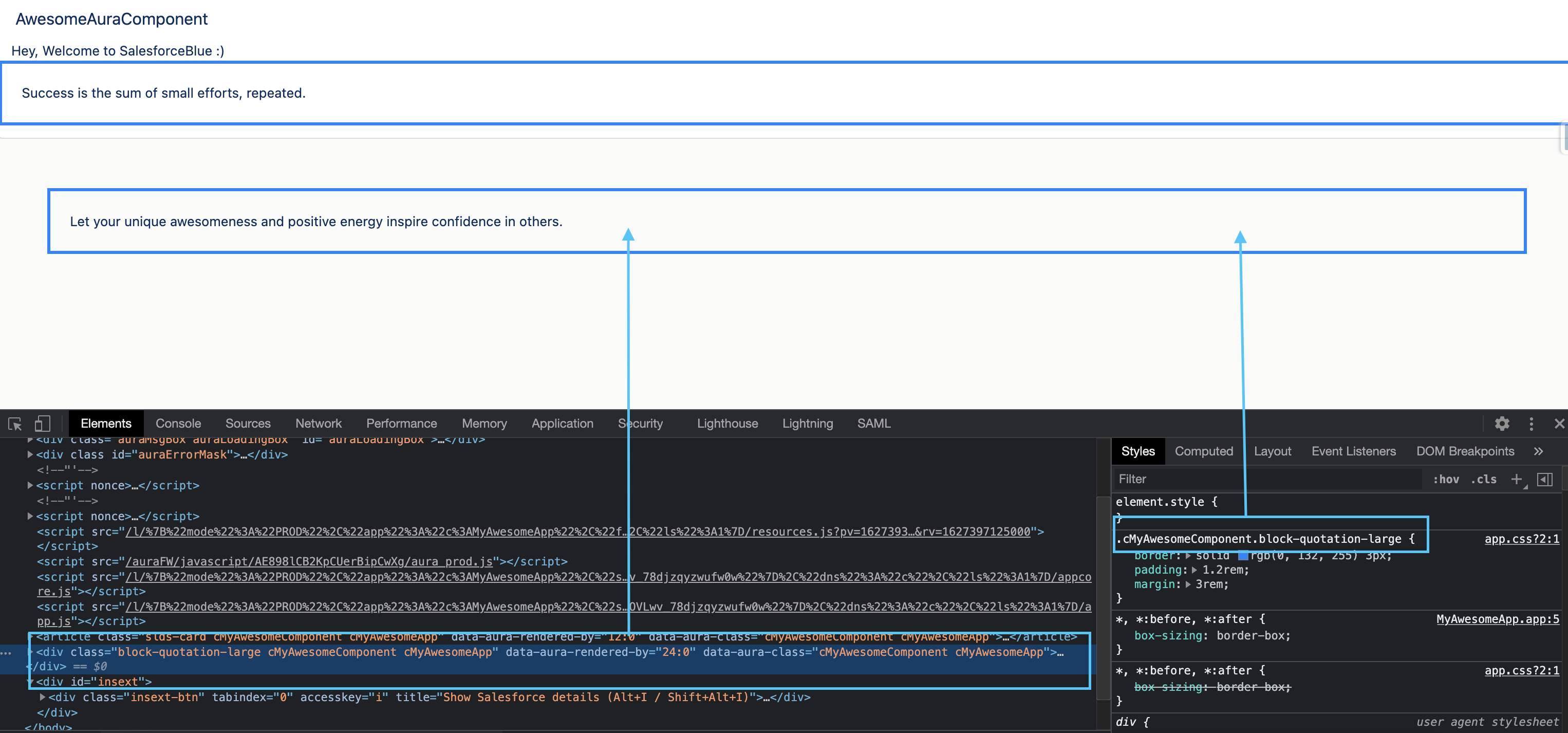Activate the inspect element picker icon
This screenshot has height=733, width=1568.
[15, 424]
